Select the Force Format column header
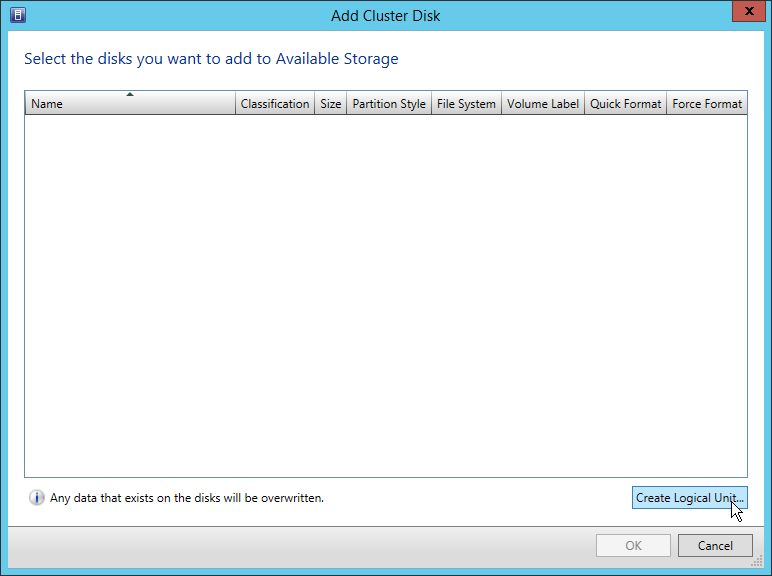Image resolution: width=772 pixels, height=576 pixels. click(x=707, y=104)
